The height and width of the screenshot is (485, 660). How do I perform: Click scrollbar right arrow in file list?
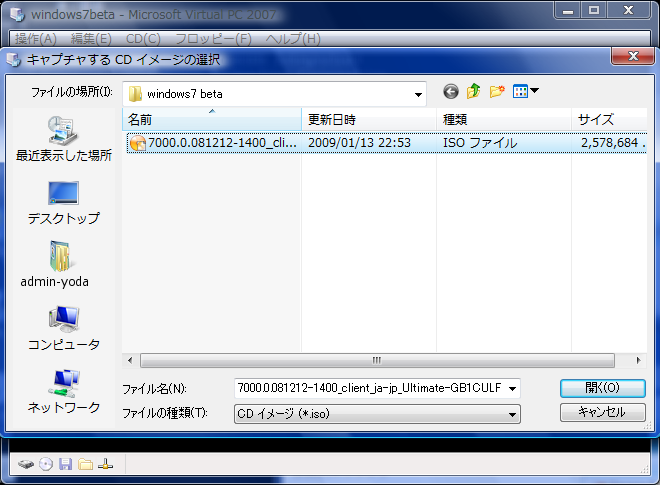(638, 360)
